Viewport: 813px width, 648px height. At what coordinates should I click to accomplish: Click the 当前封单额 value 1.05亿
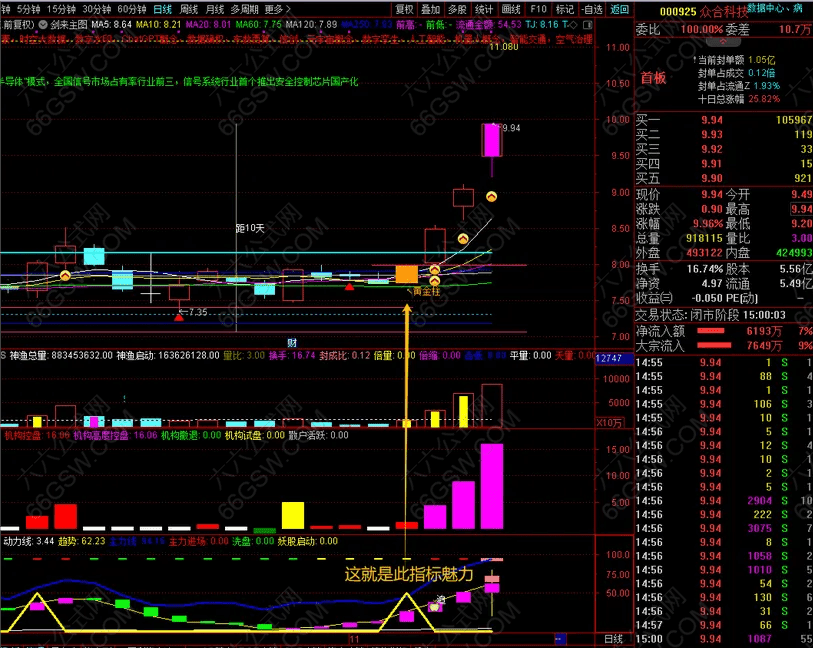(x=762, y=60)
